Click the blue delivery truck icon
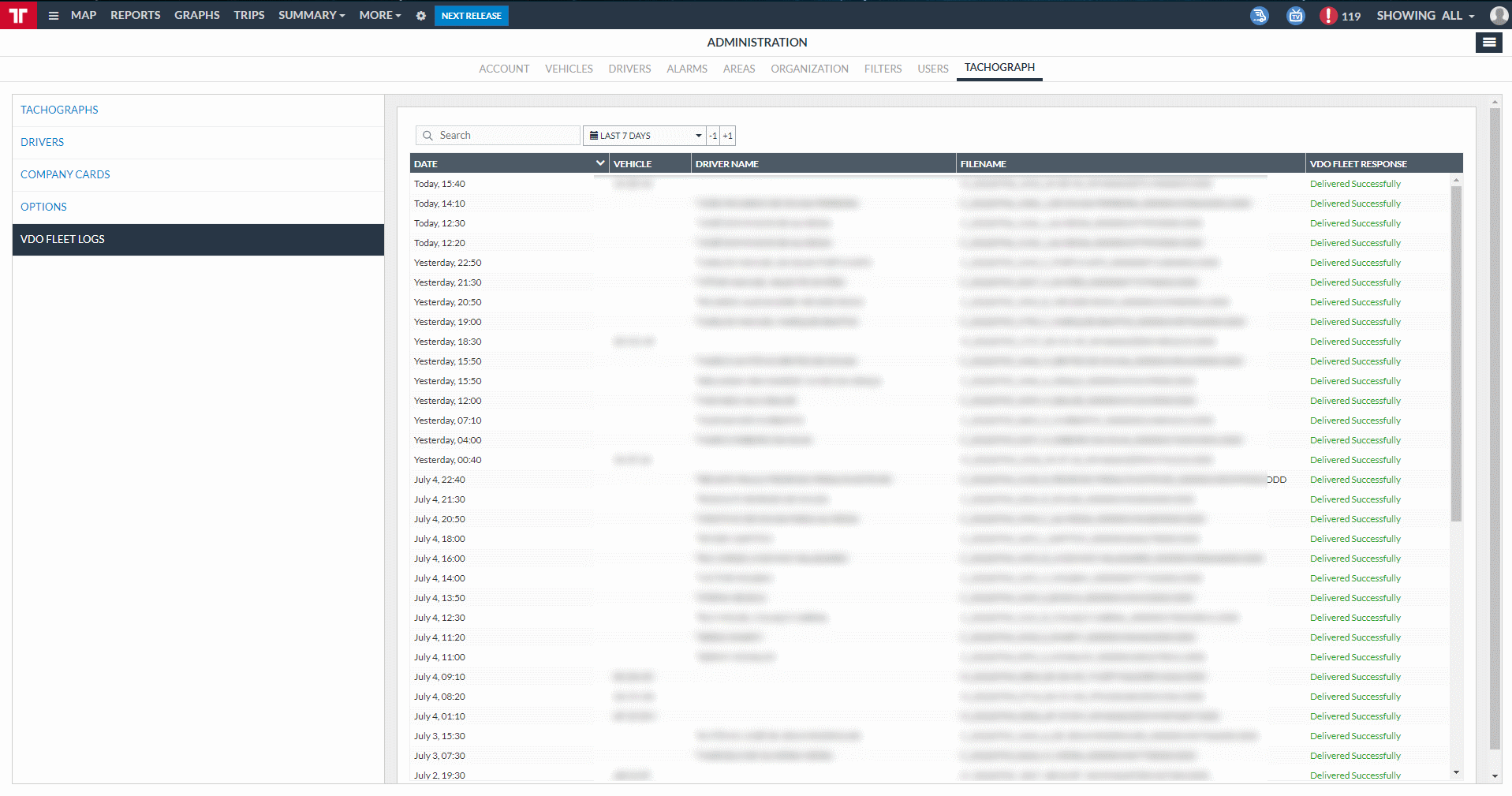The image size is (1512, 796). click(1260, 16)
